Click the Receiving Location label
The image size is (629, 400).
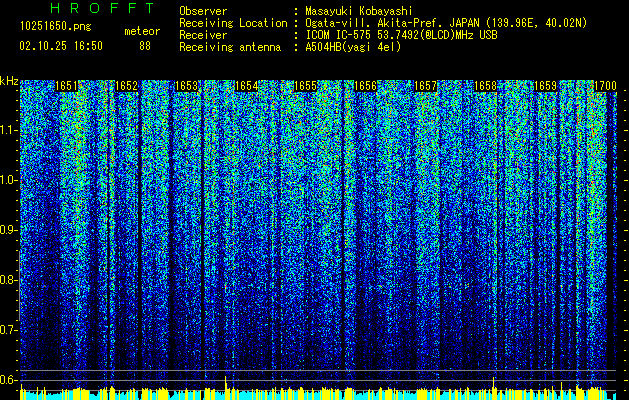(233, 23)
